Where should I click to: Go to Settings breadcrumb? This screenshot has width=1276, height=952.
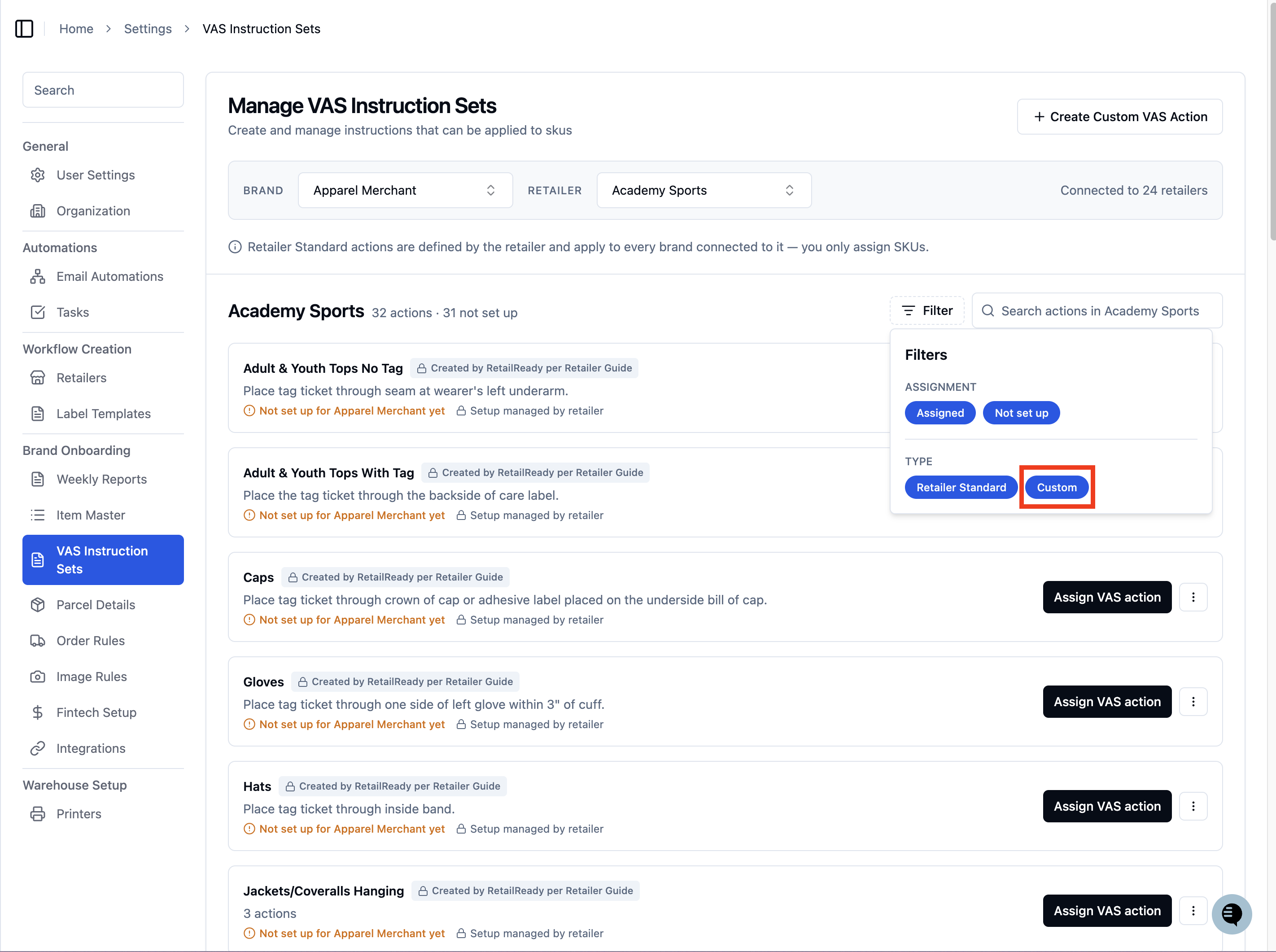(148, 29)
